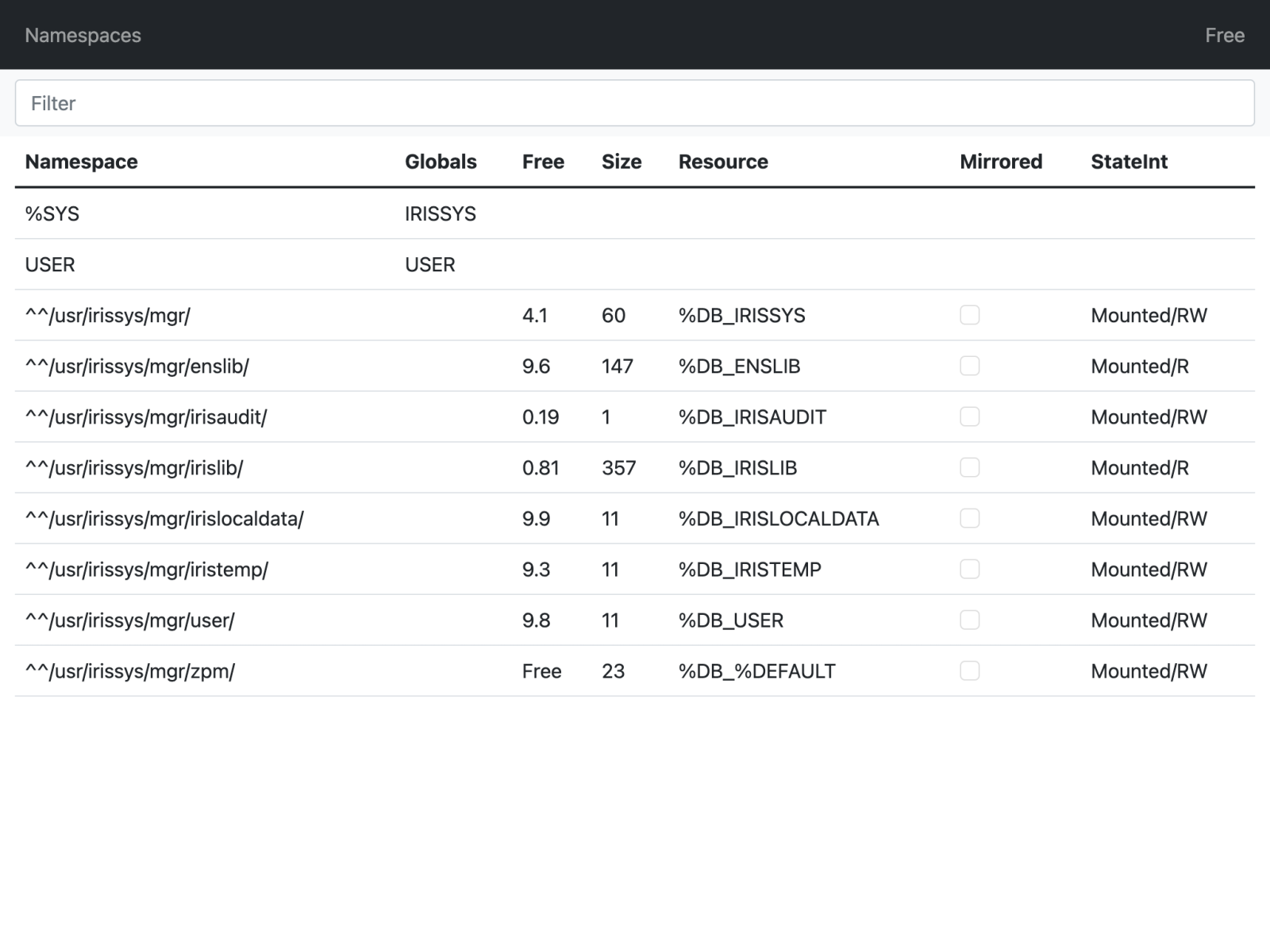
Task: Check Mirrored for the %DB_ENSLIB database
Action: pyautogui.click(x=969, y=366)
